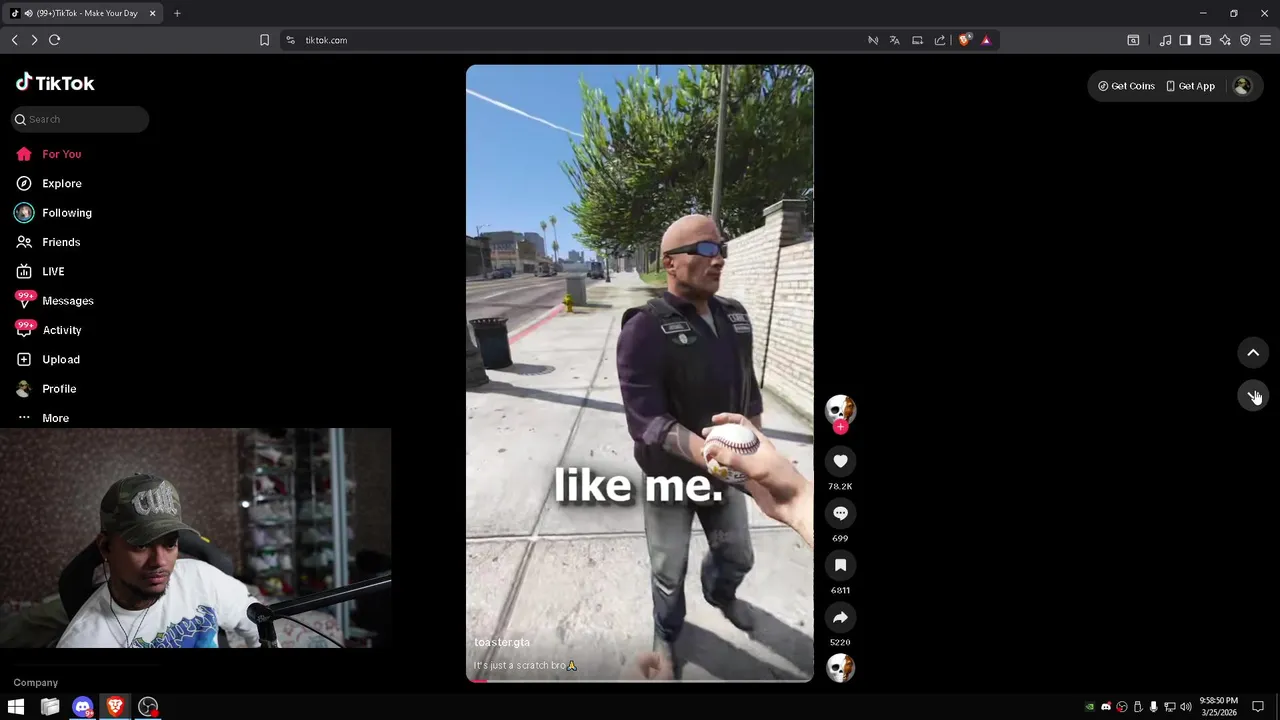Open the Brave Wallet icon
1280x720 pixels.
pyautogui.click(x=1205, y=40)
